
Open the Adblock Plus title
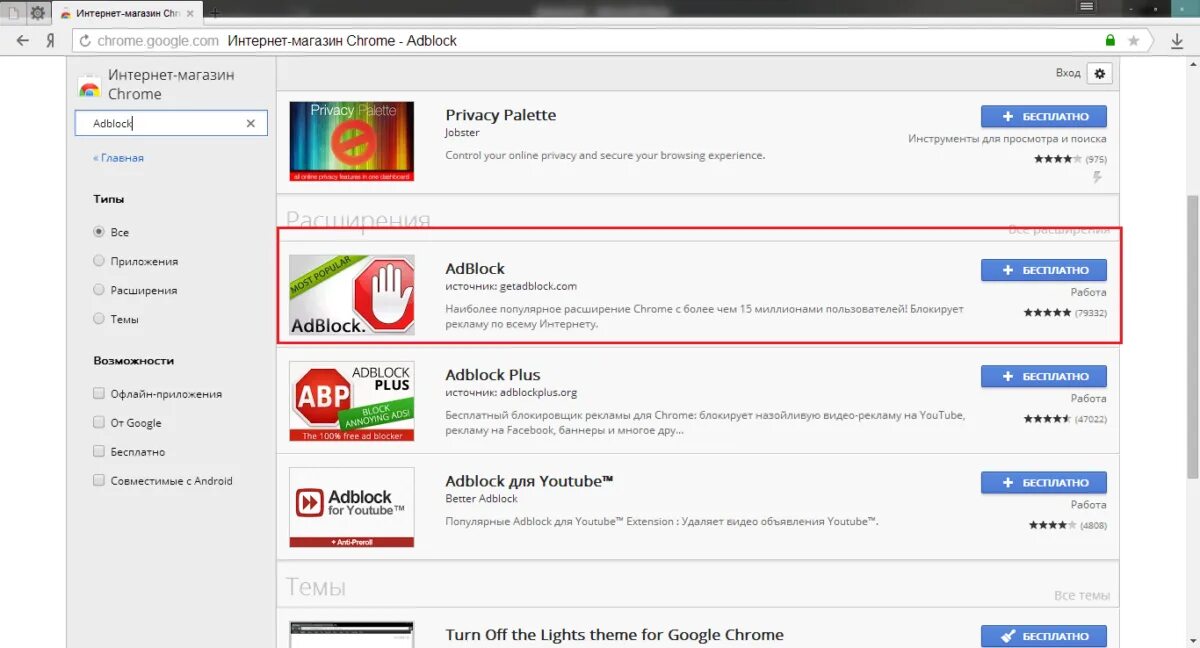[x=493, y=375]
